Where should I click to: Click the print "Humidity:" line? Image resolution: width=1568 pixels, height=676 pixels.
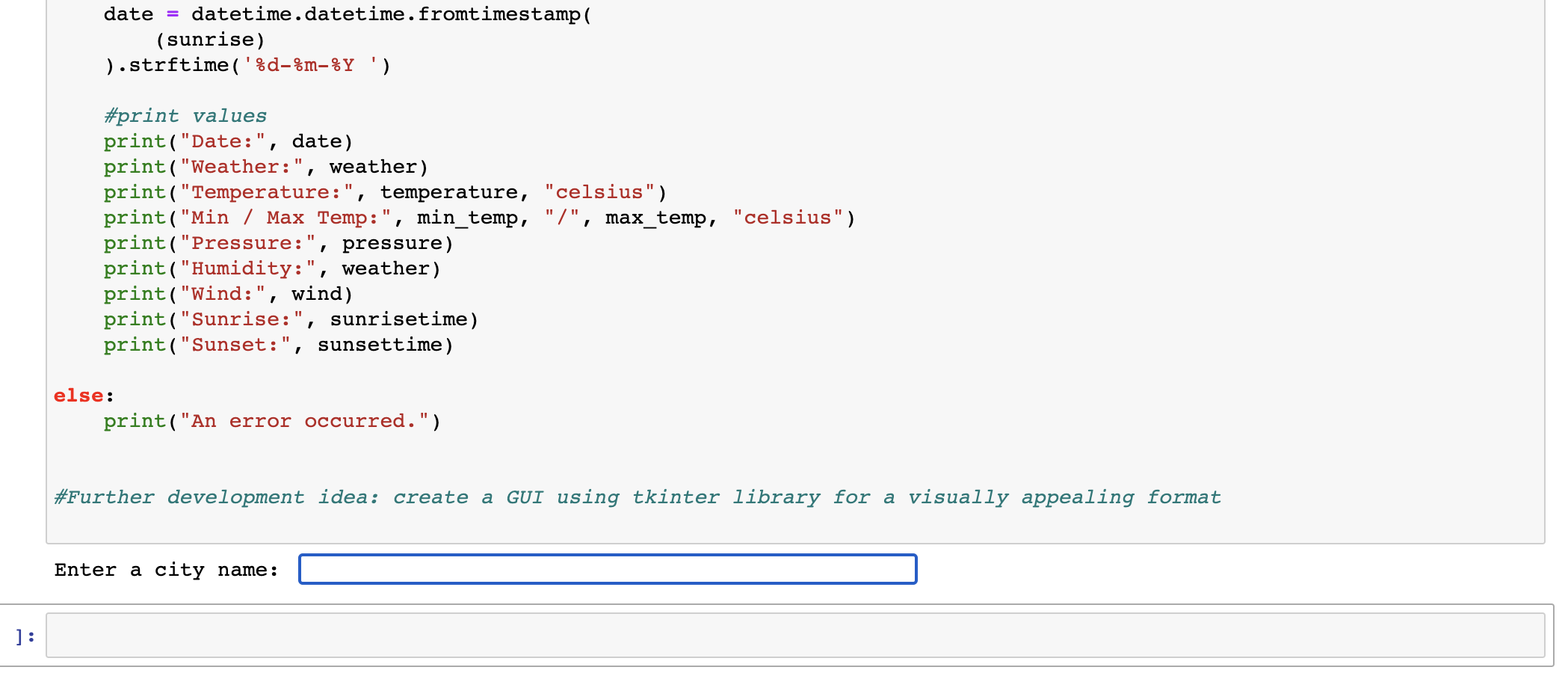[272, 268]
